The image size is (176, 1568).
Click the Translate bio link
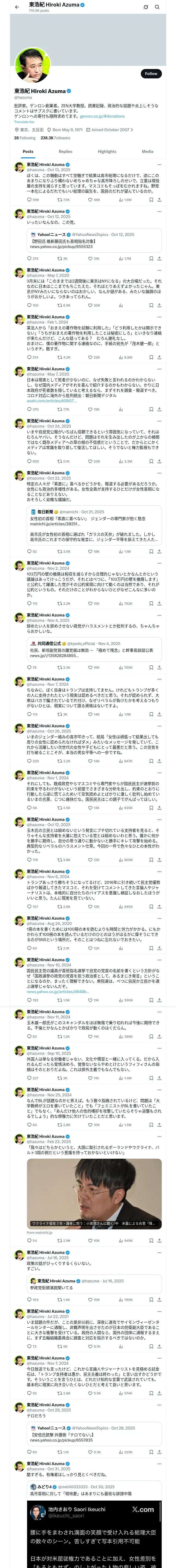24,122
